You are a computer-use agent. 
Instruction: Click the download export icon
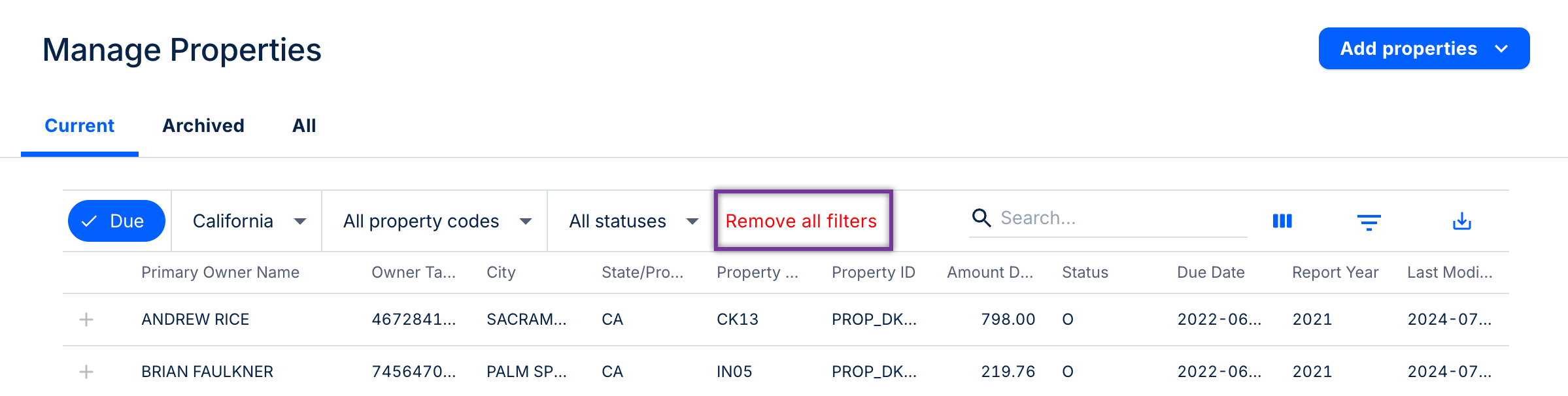1461,222
